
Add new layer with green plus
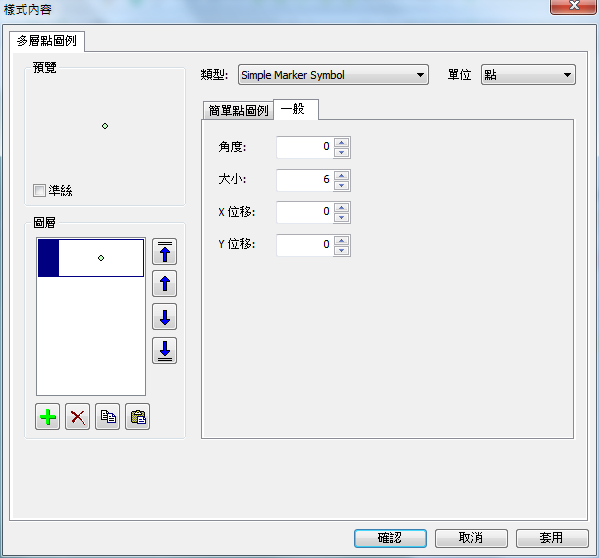(47, 417)
